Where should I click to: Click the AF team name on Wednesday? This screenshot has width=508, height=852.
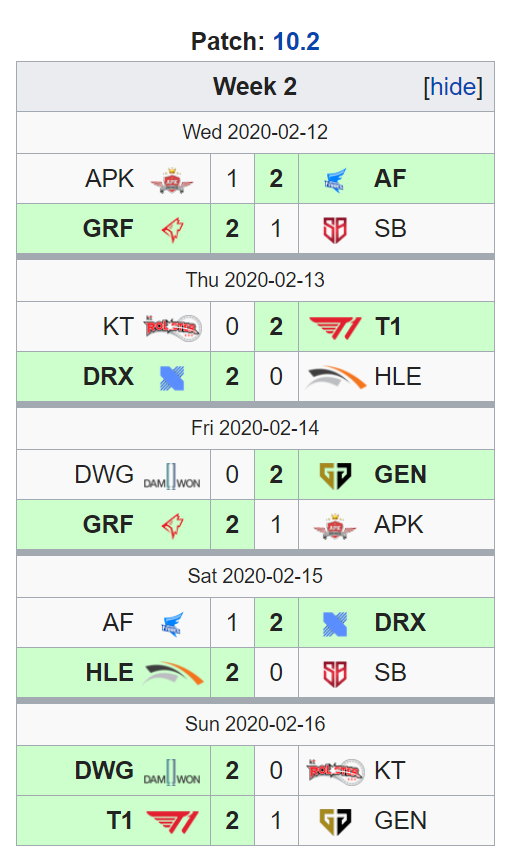coord(390,179)
